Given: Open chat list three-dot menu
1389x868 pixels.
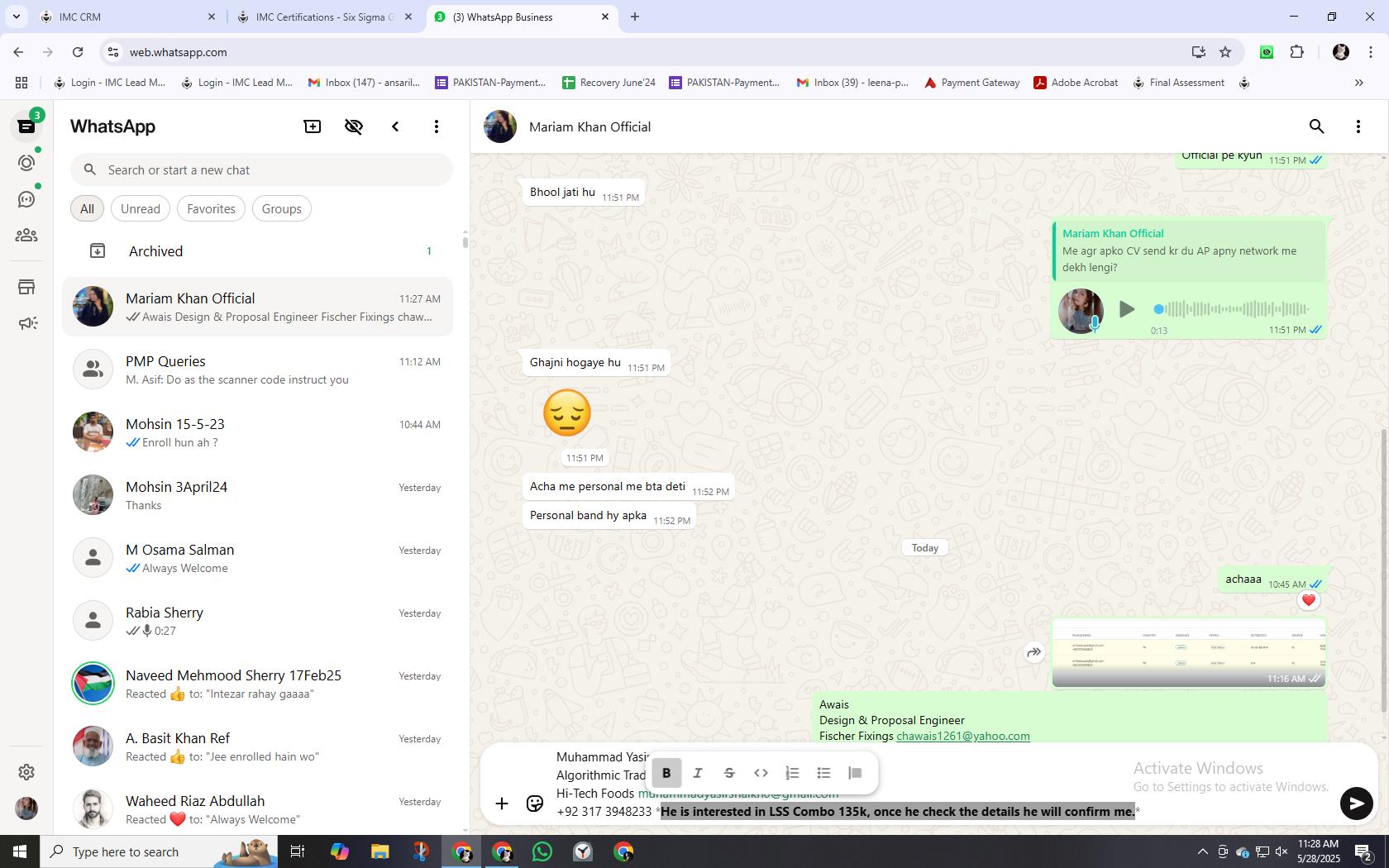Looking at the screenshot, I should 437,126.
